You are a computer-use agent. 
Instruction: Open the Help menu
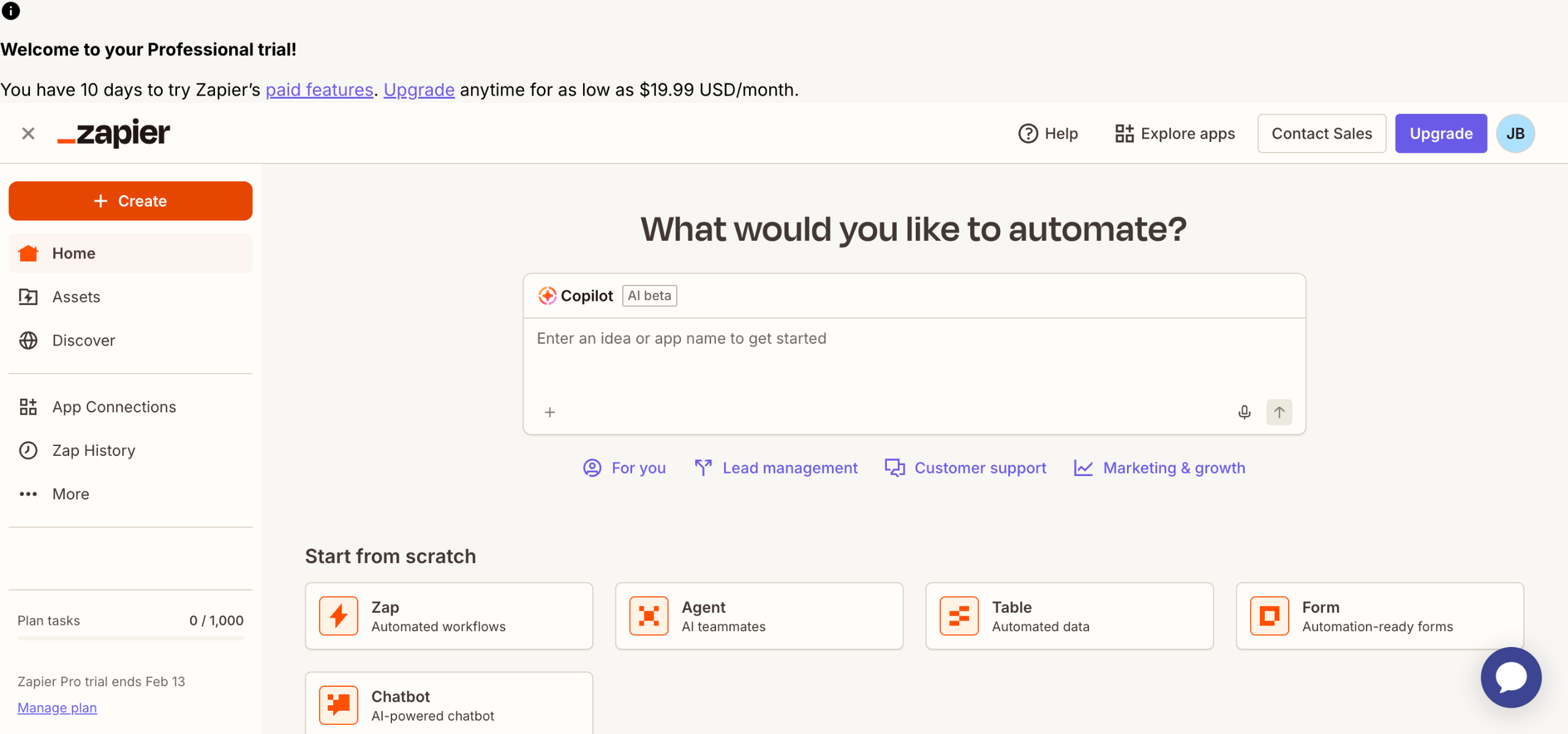point(1048,134)
